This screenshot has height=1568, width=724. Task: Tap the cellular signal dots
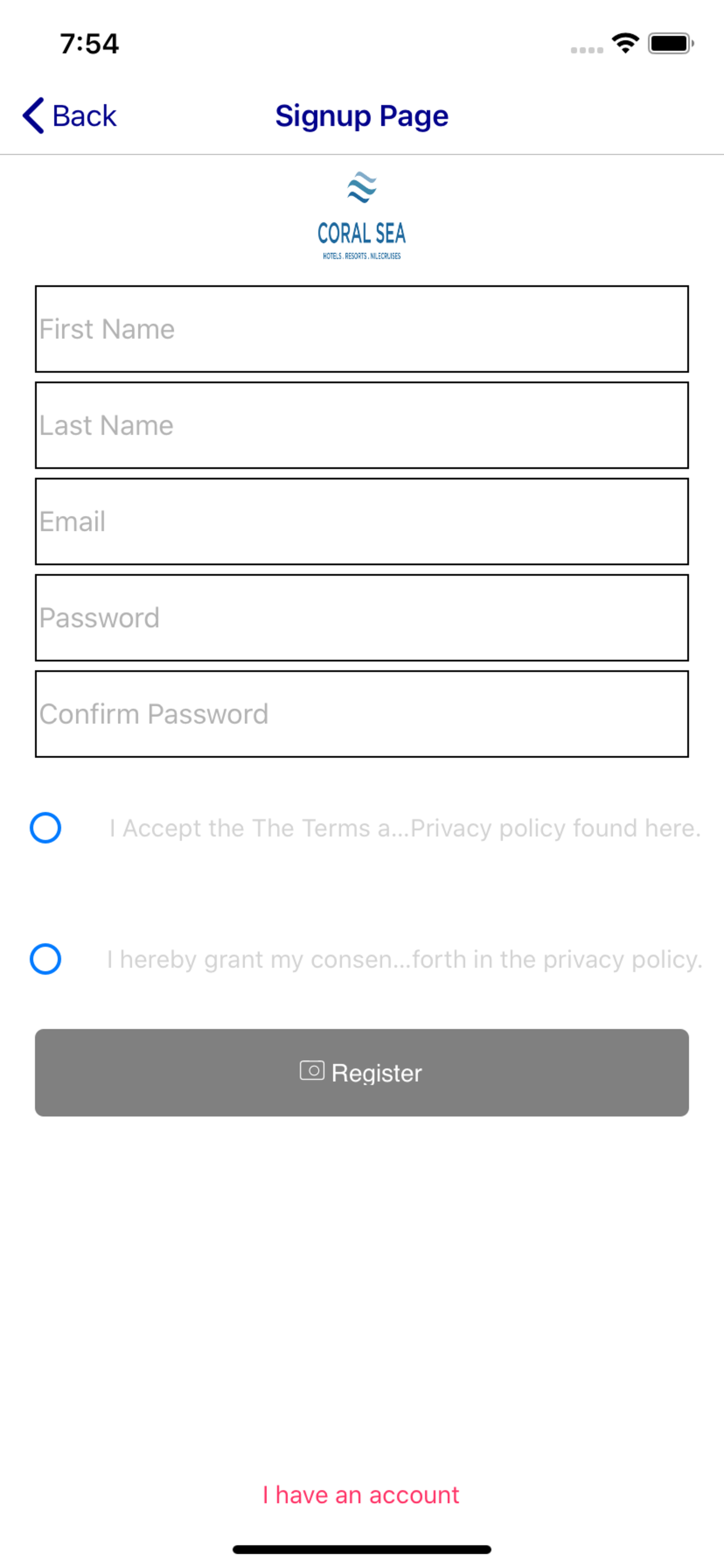pyautogui.click(x=586, y=50)
